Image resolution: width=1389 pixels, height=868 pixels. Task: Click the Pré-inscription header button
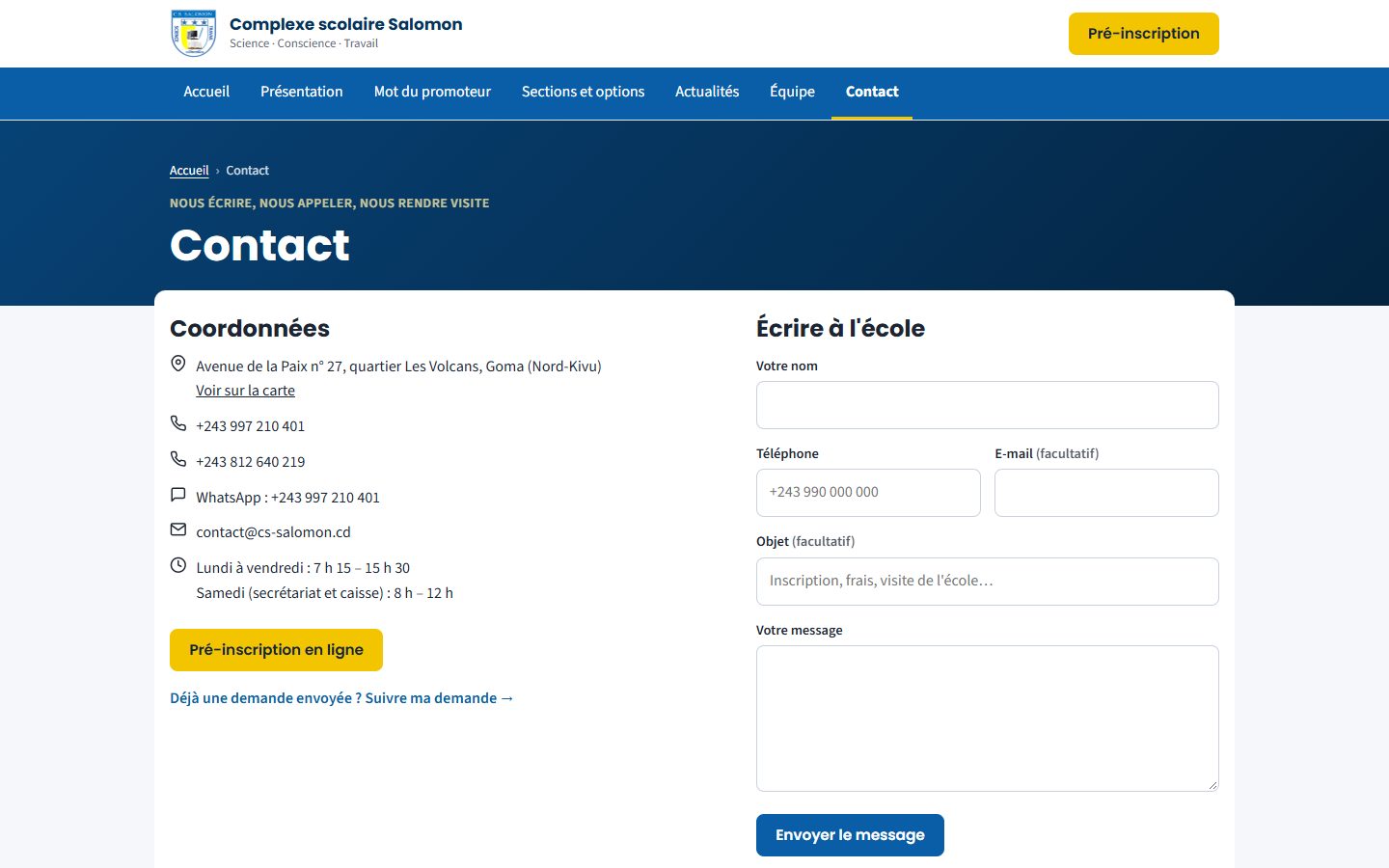pyautogui.click(x=1144, y=34)
